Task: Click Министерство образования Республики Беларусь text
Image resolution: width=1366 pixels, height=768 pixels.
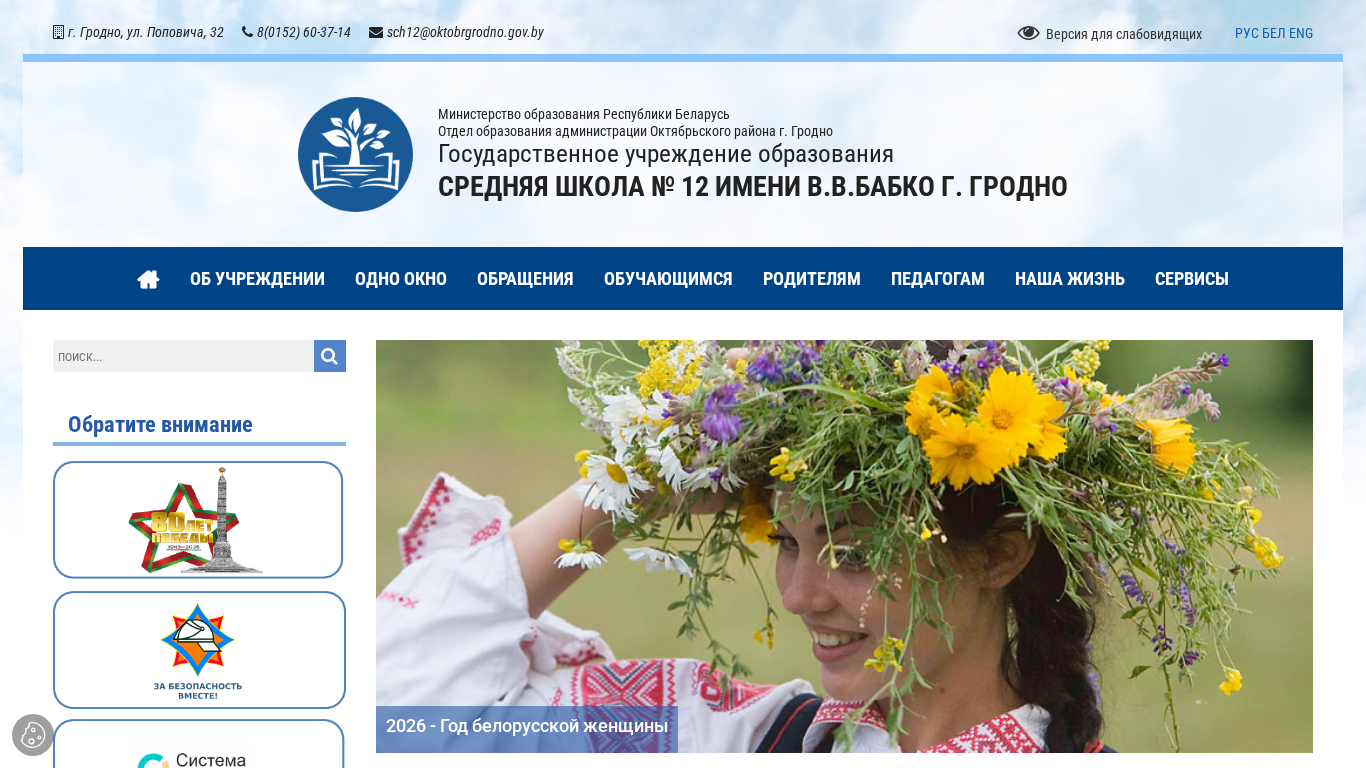Action: click(x=584, y=114)
